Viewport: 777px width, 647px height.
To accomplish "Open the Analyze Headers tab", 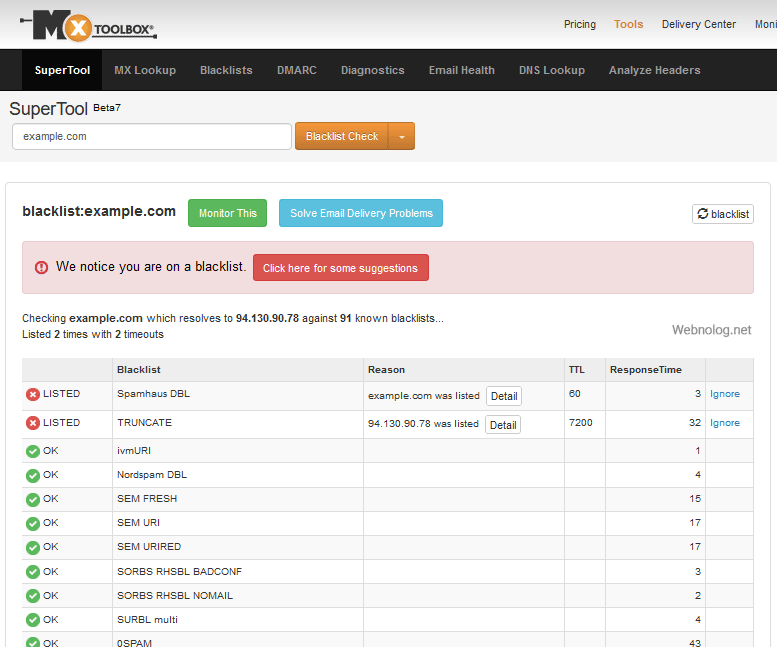I will coord(655,70).
